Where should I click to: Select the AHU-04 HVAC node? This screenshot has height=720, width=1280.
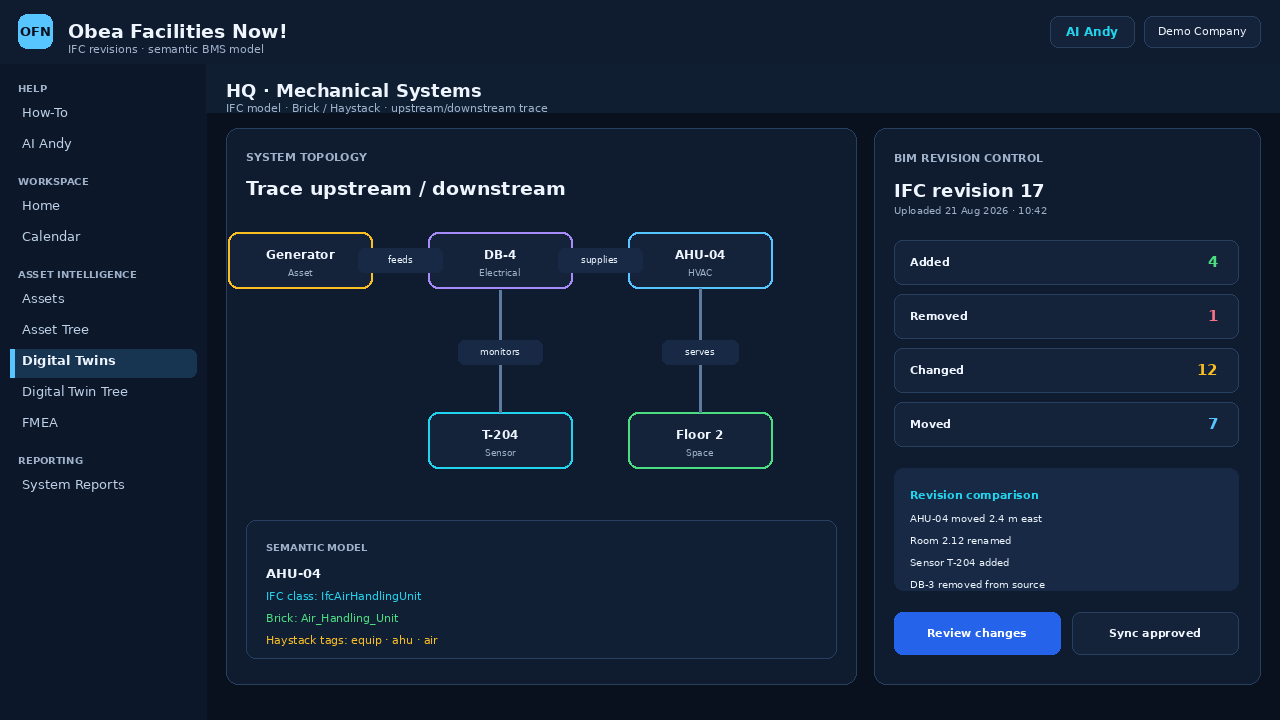tap(700, 261)
